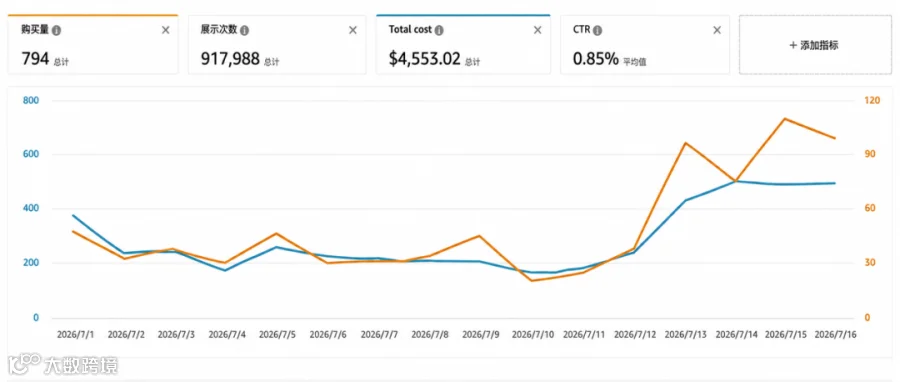Click the 大数跨境 watermark logo
The image size is (900, 382).
tap(63, 366)
